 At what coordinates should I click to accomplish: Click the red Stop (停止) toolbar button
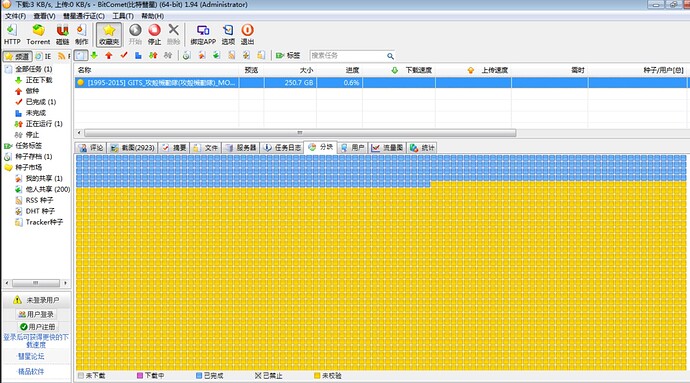(x=154, y=34)
